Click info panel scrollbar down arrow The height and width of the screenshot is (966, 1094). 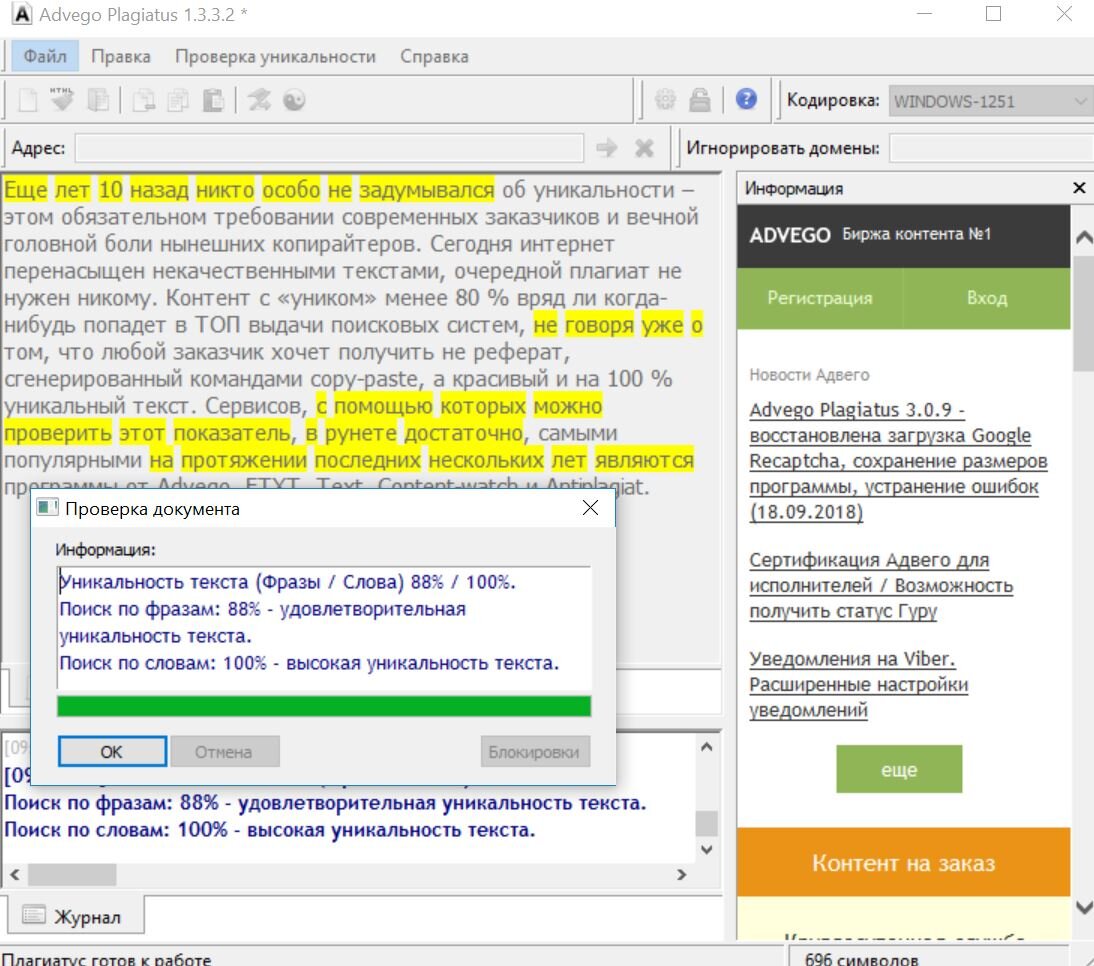point(1084,907)
